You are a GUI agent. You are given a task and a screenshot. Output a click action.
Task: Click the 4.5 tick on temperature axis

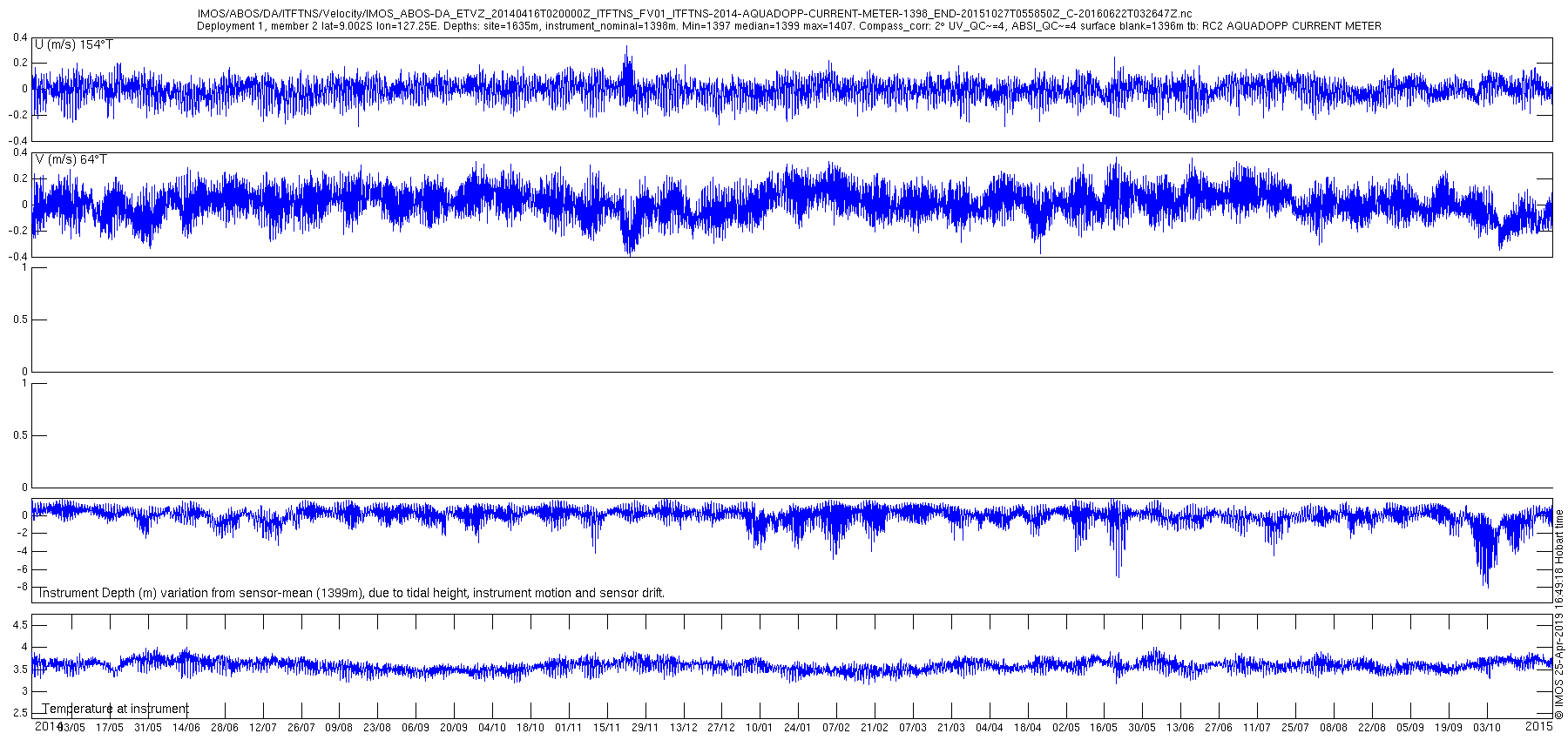pos(19,625)
